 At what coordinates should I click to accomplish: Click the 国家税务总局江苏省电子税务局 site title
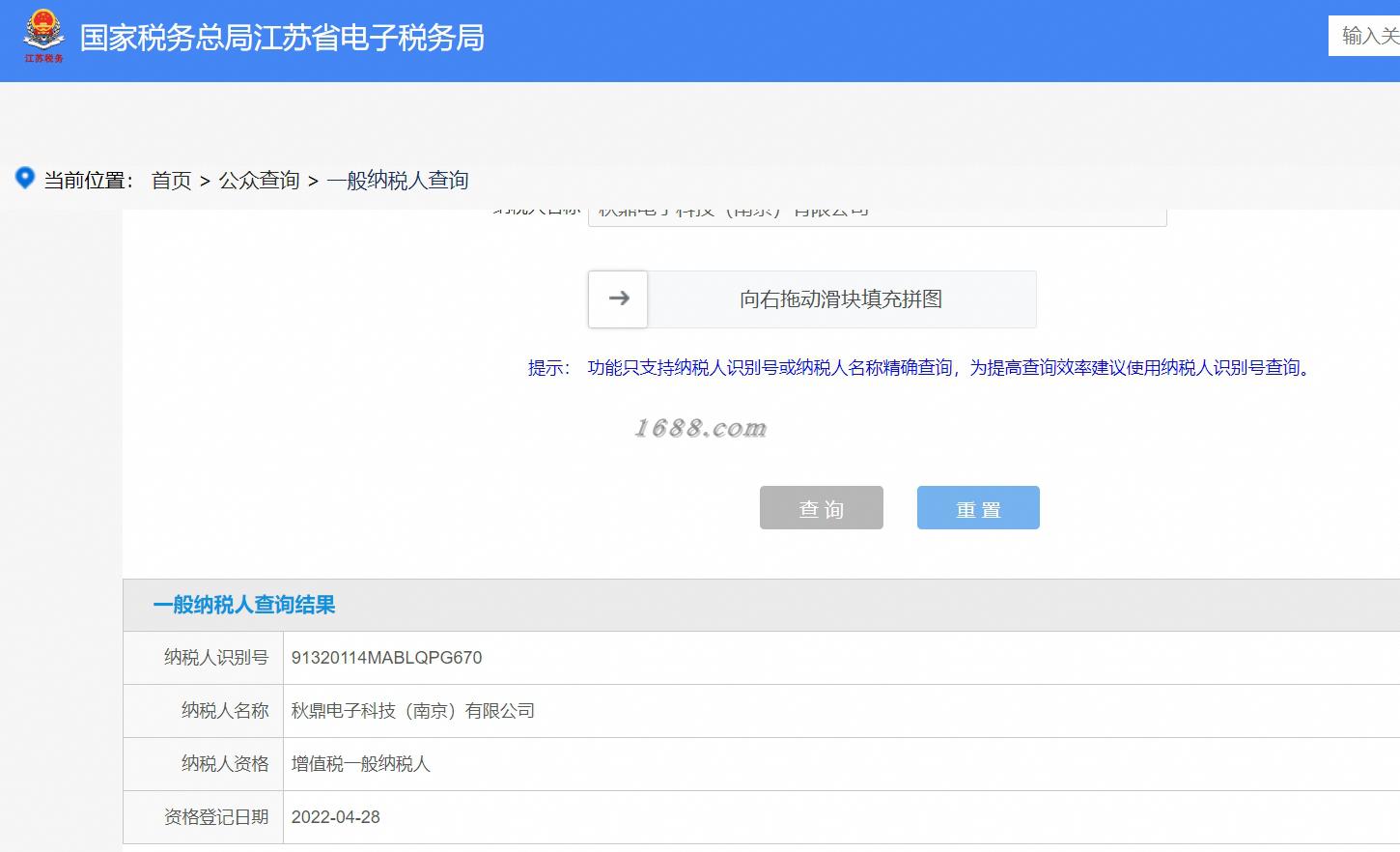pyautogui.click(x=282, y=39)
